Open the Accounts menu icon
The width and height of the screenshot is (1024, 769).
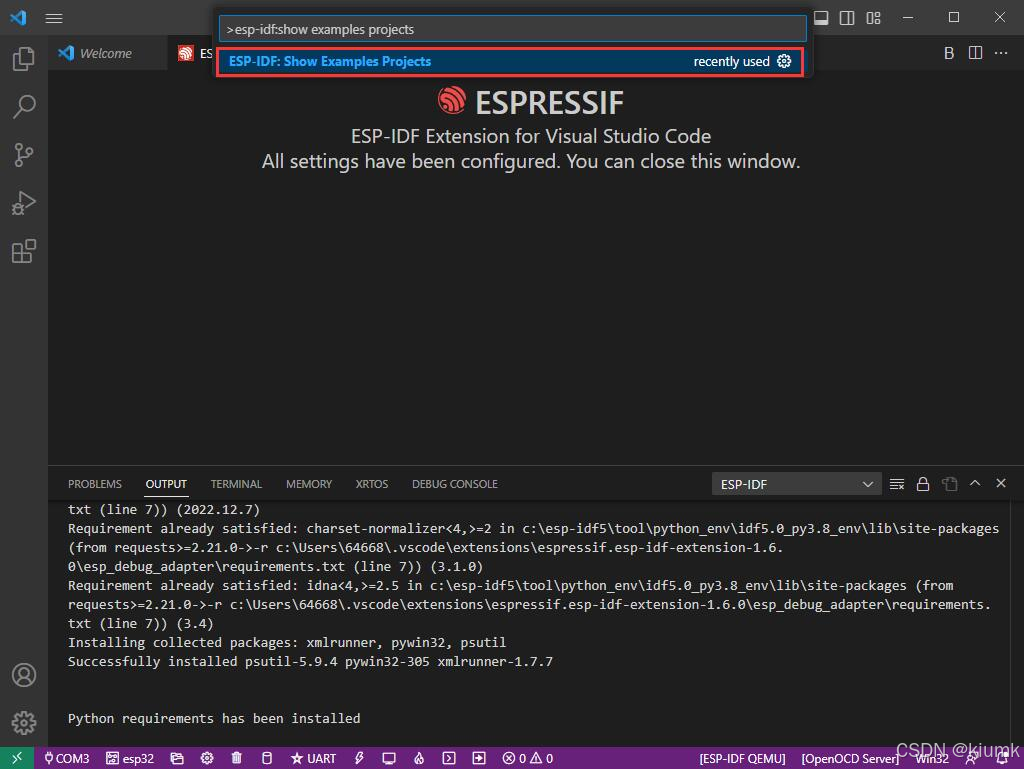coord(24,675)
